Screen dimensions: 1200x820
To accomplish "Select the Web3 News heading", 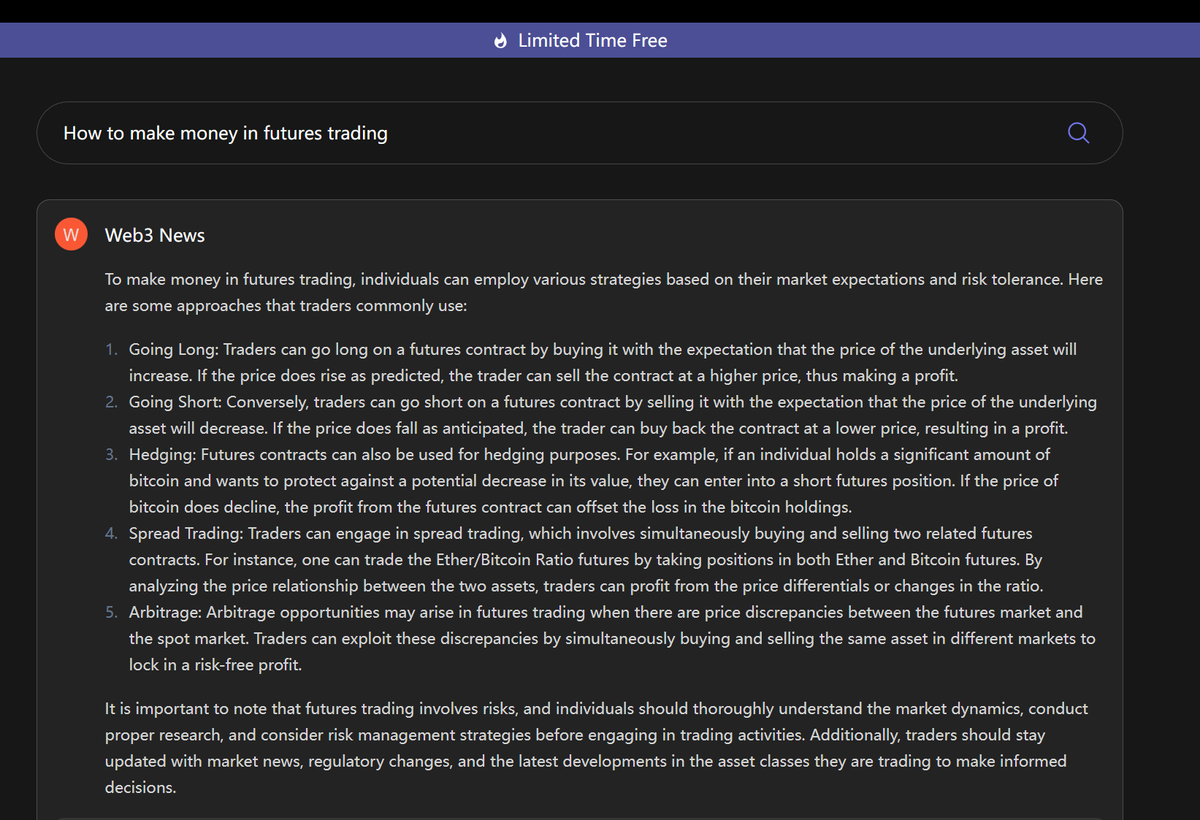I will (155, 235).
